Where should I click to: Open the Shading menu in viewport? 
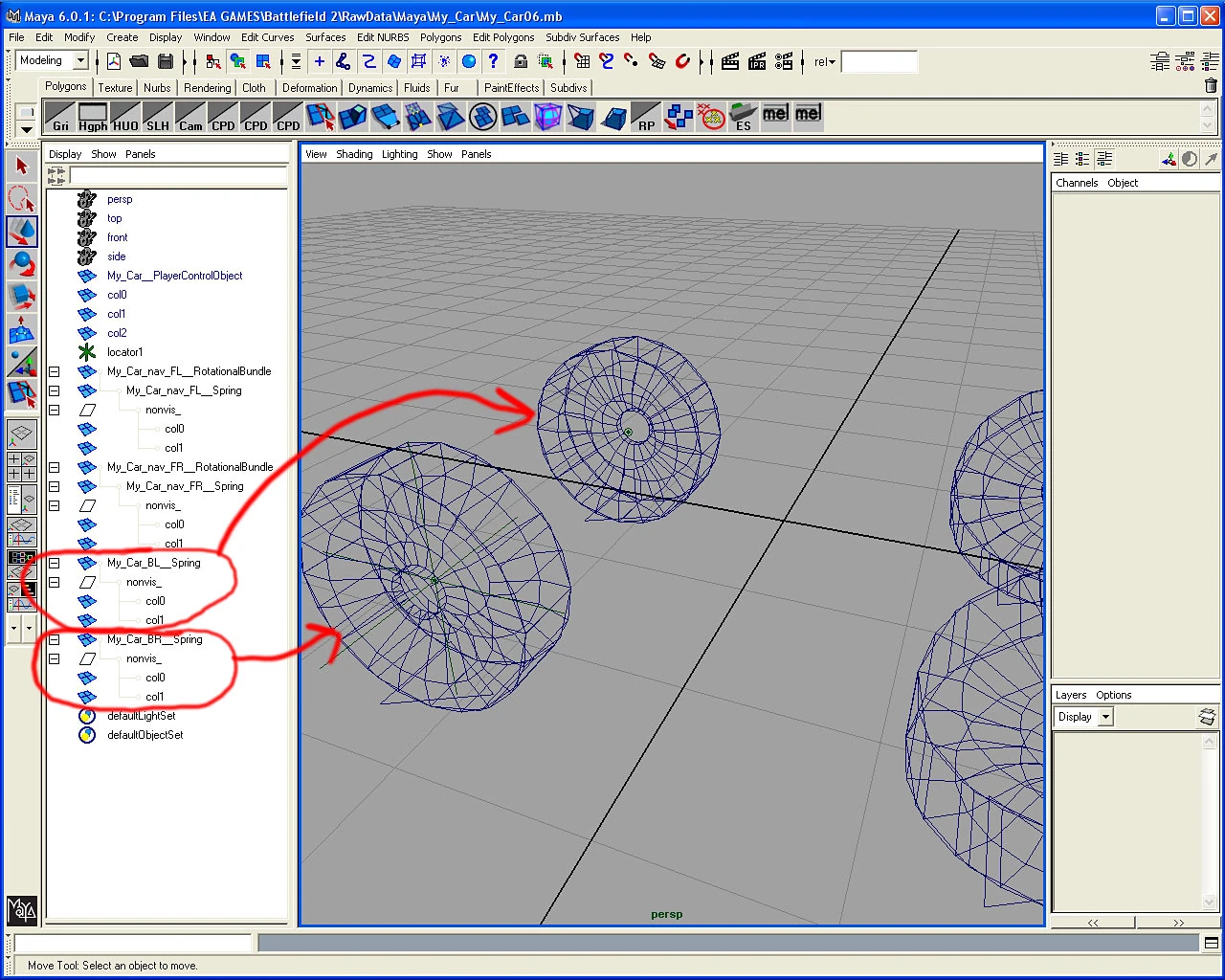click(x=354, y=154)
